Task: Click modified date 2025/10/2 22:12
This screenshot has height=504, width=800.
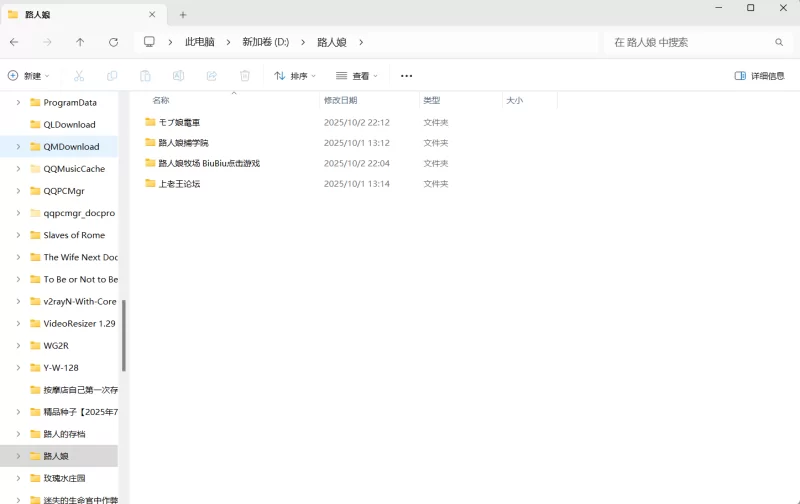Action: coord(357,122)
